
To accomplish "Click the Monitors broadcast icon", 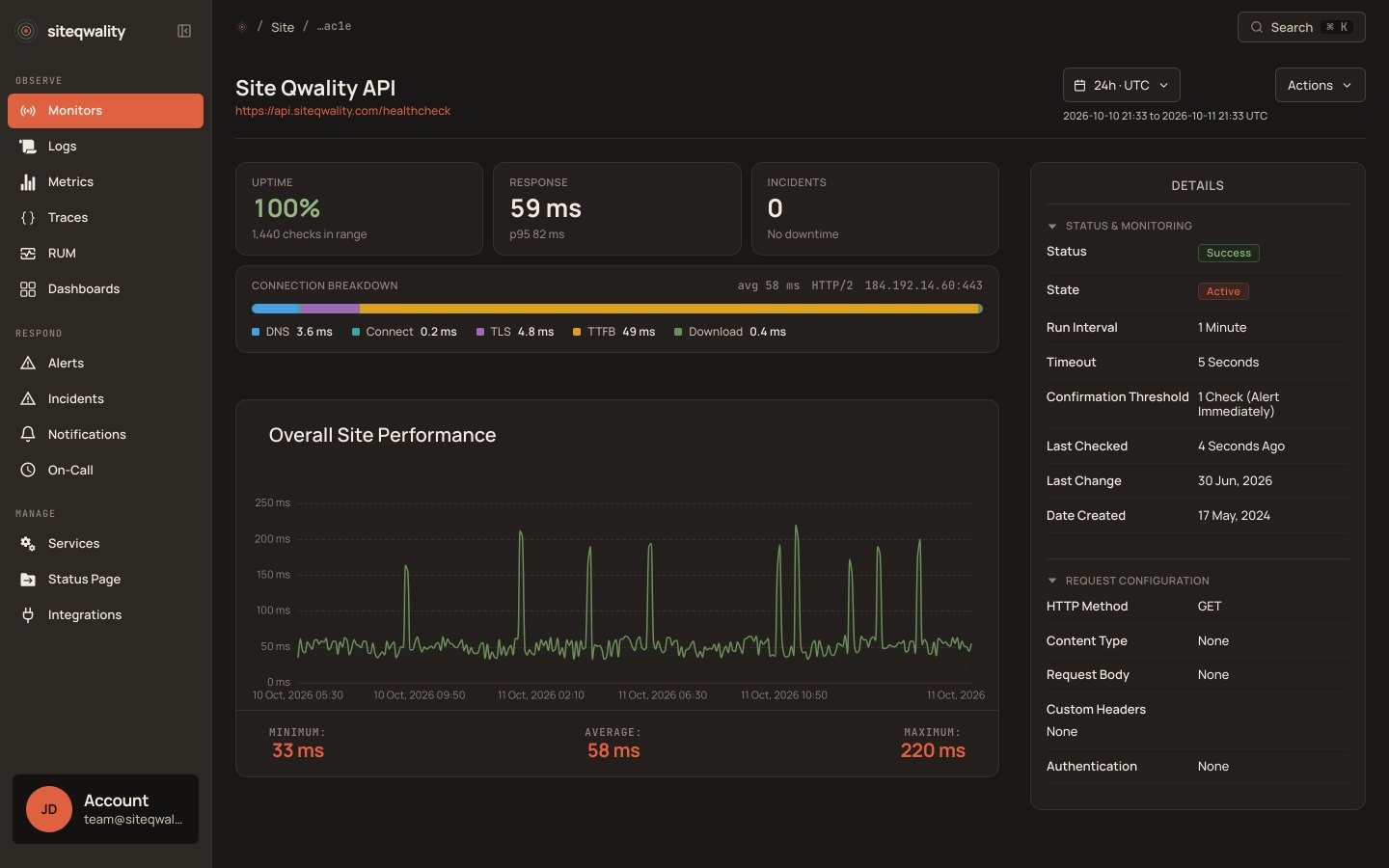I will (x=28, y=111).
